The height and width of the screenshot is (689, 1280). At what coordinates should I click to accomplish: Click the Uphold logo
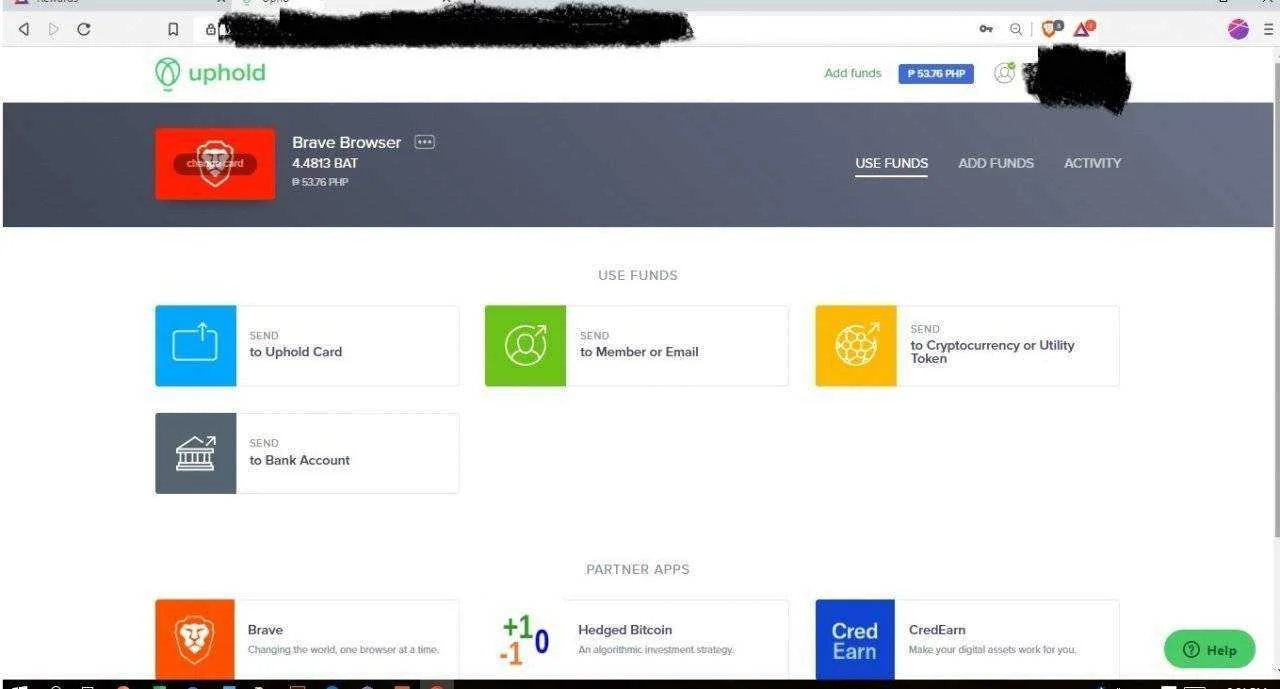point(210,73)
